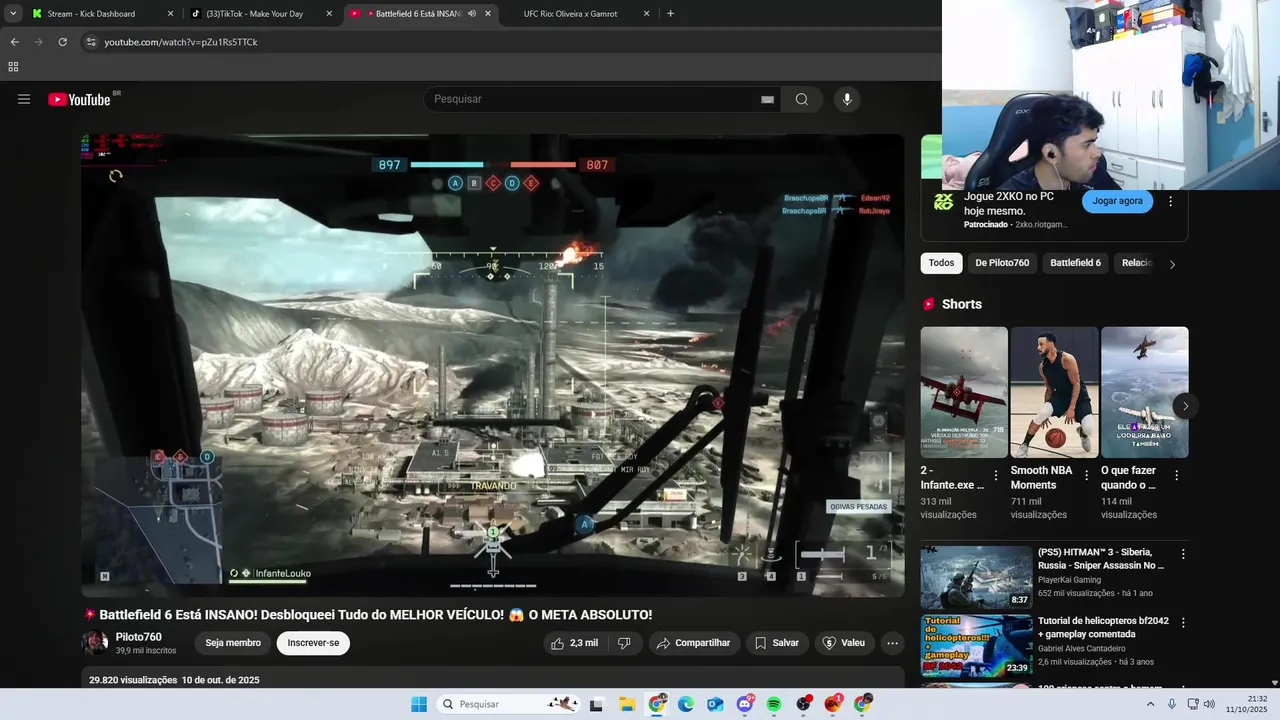The image size is (1280, 720).
Task: Click the taskbar Pesquisar search box
Action: pos(508,704)
